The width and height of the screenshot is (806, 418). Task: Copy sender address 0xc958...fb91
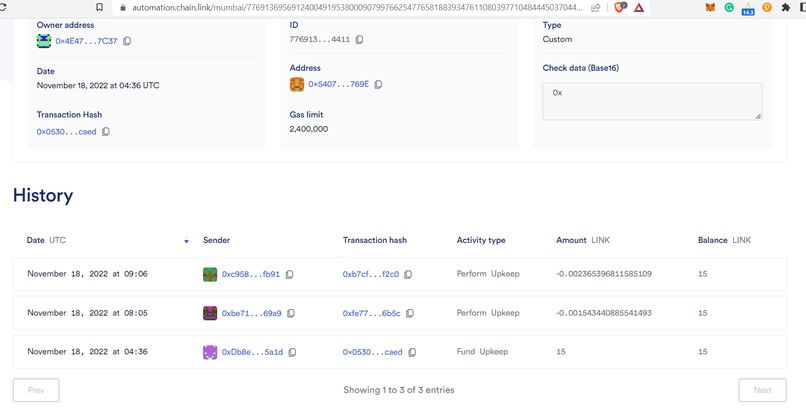coord(289,275)
